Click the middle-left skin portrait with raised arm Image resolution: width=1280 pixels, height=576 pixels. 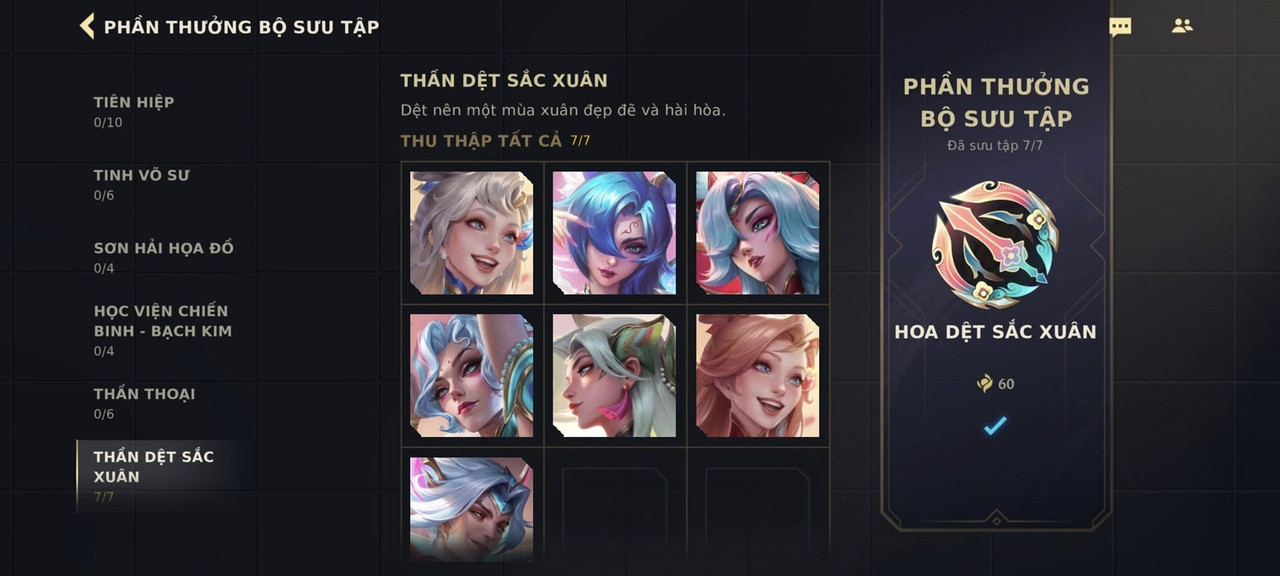pos(472,376)
